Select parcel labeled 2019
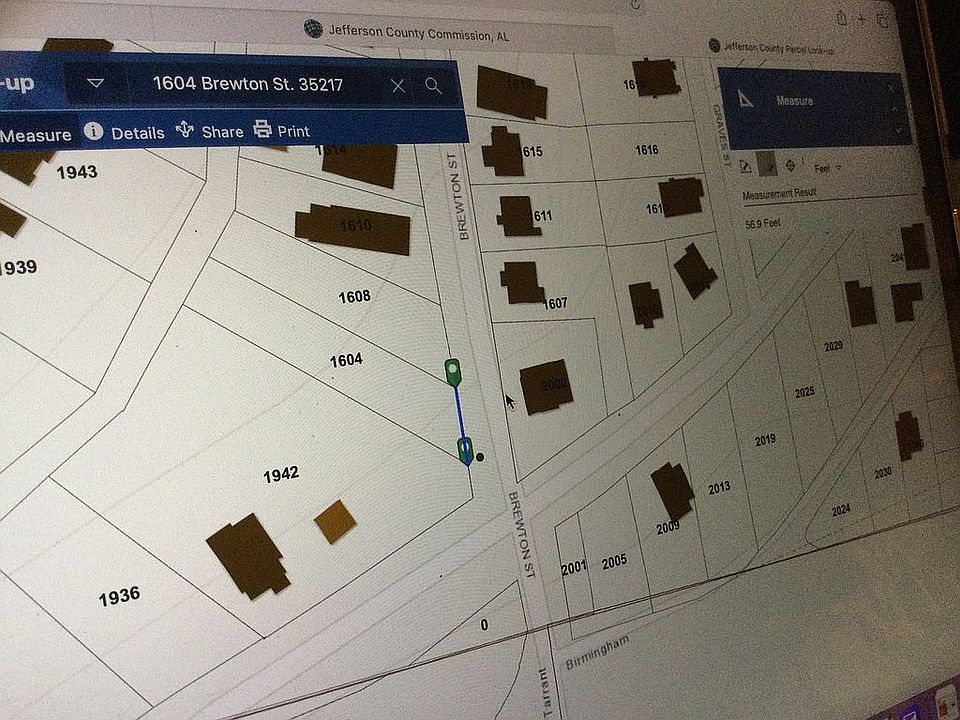The width and height of the screenshot is (960, 720). [765, 440]
